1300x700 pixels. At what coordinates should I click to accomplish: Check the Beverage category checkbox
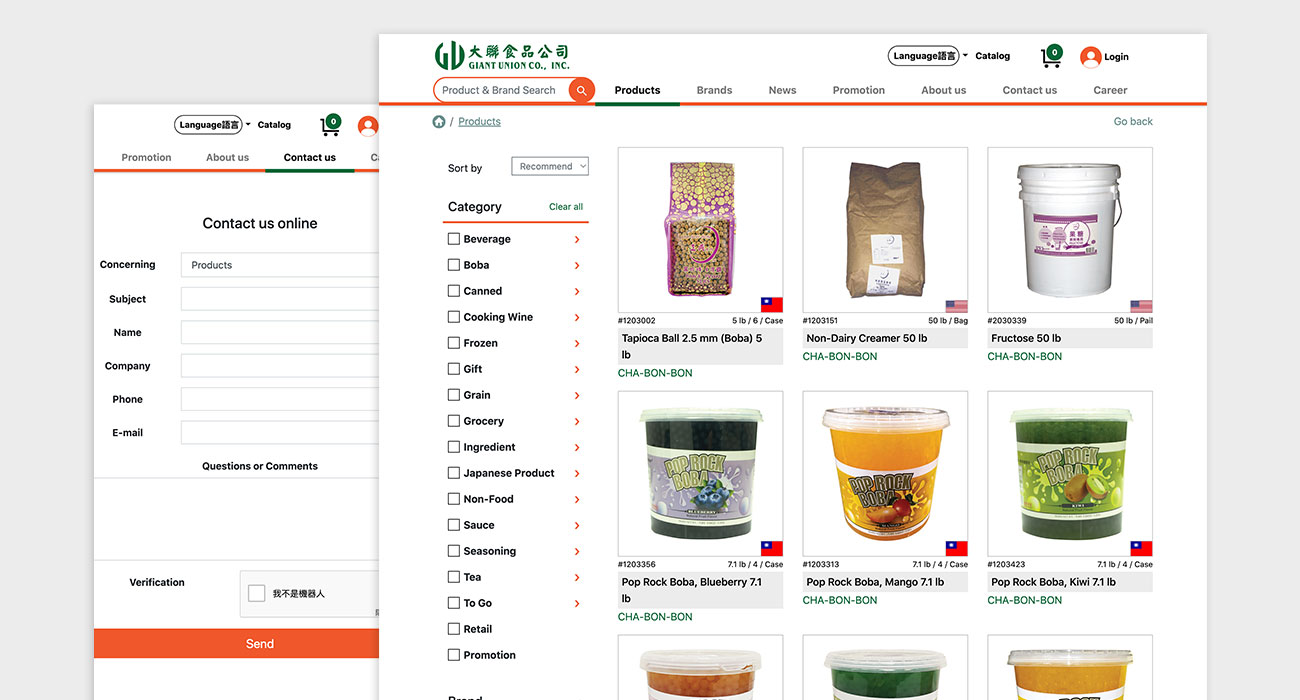point(454,239)
